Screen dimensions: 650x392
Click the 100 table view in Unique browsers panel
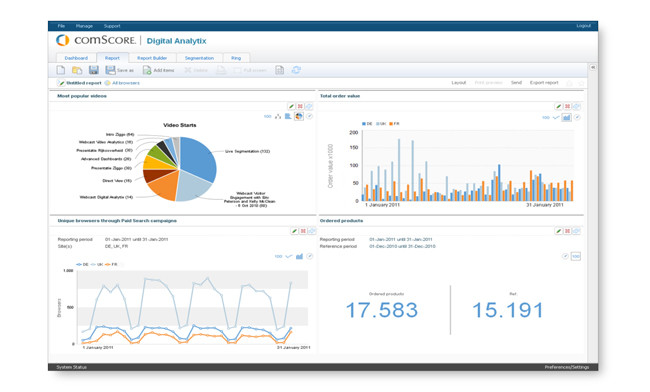(x=278, y=256)
